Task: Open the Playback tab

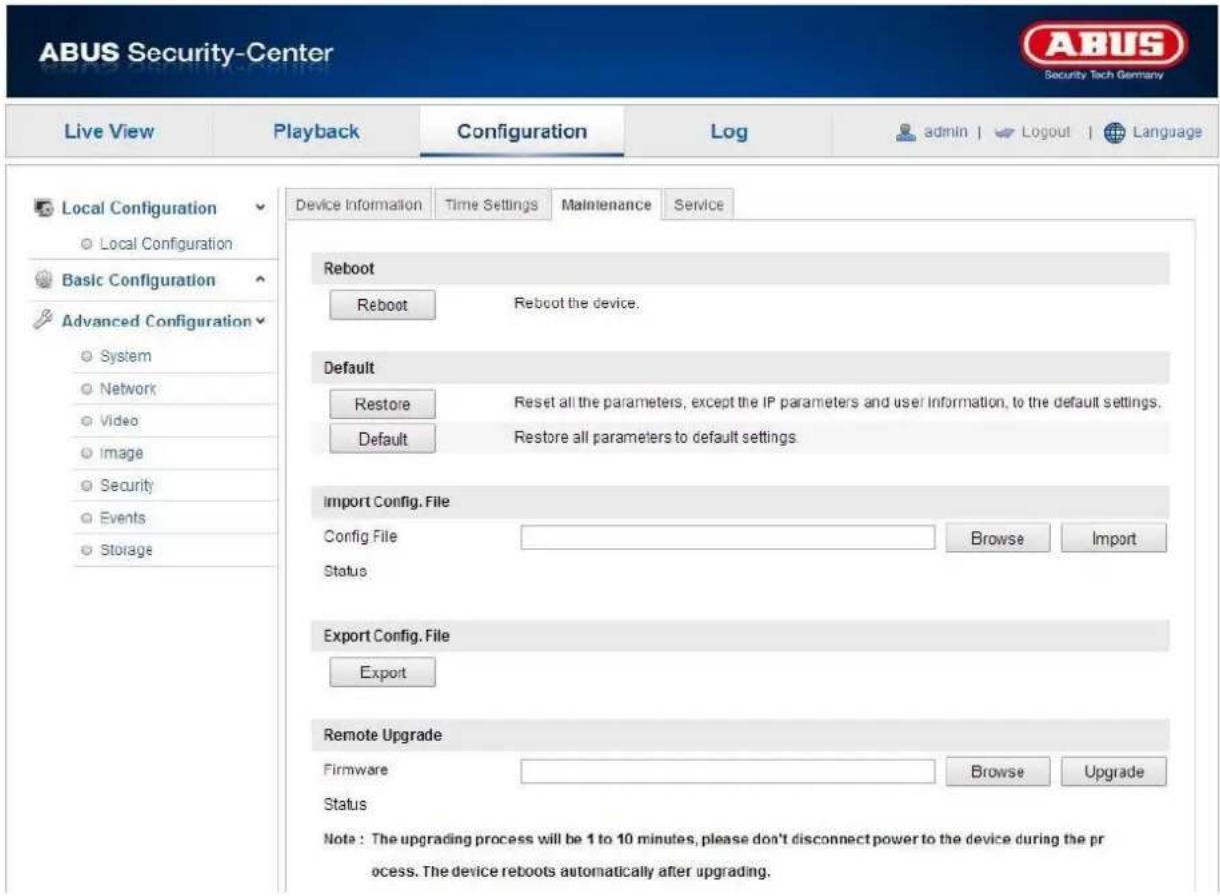Action: click(x=316, y=131)
